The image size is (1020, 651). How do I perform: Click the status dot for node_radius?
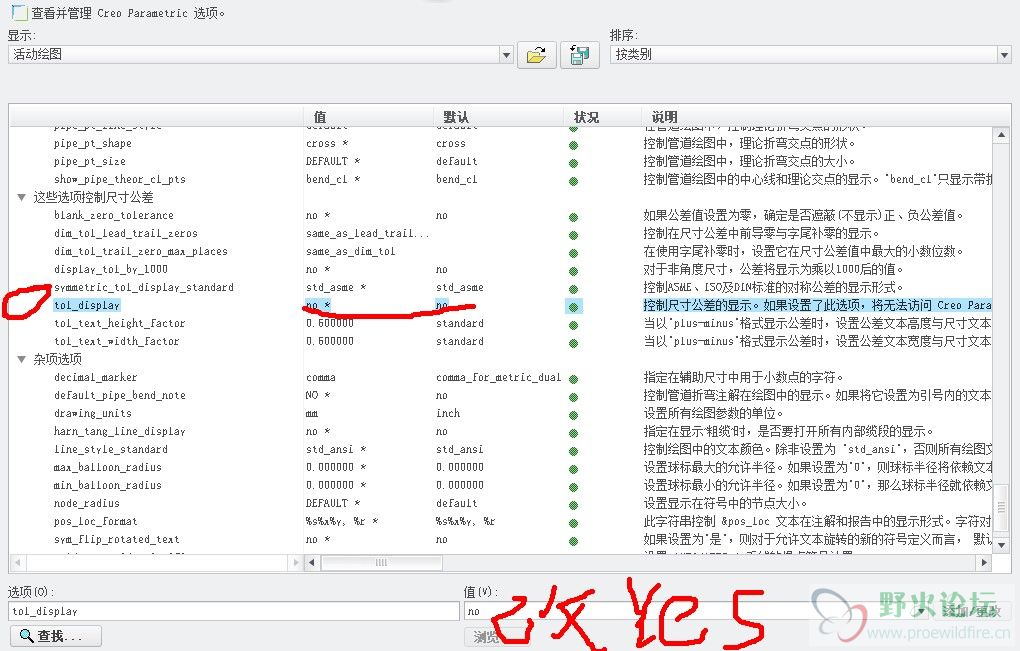click(x=573, y=504)
